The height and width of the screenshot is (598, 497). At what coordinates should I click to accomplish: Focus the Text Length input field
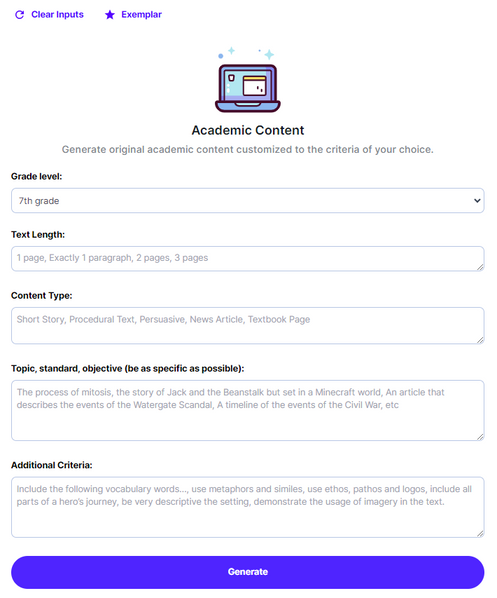click(x=248, y=259)
